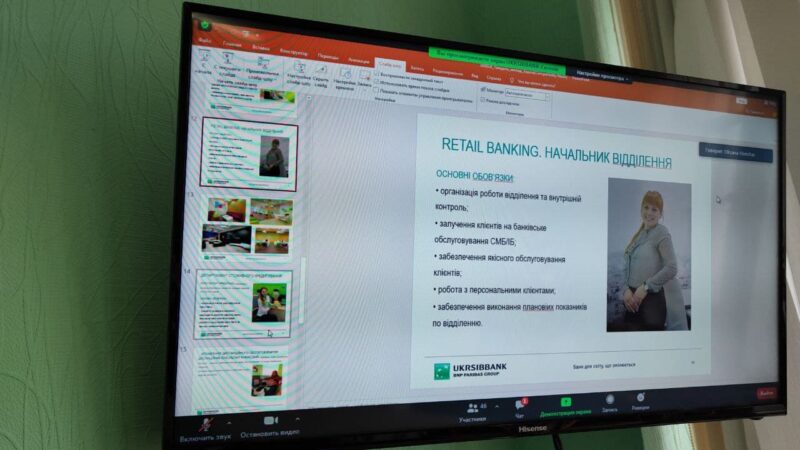Select the Slide Show ribbon tab

390,65
